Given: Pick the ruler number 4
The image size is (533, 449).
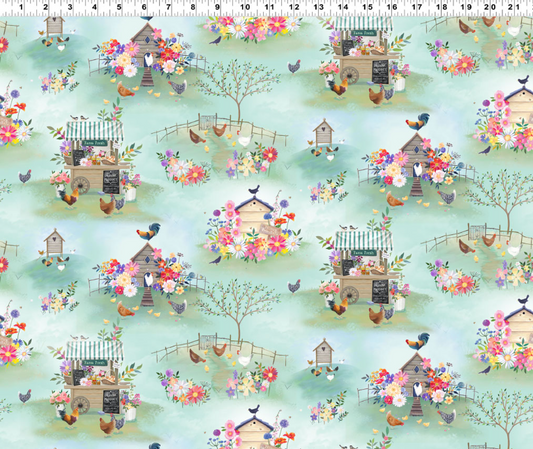Looking at the screenshot, I should 94,7.
